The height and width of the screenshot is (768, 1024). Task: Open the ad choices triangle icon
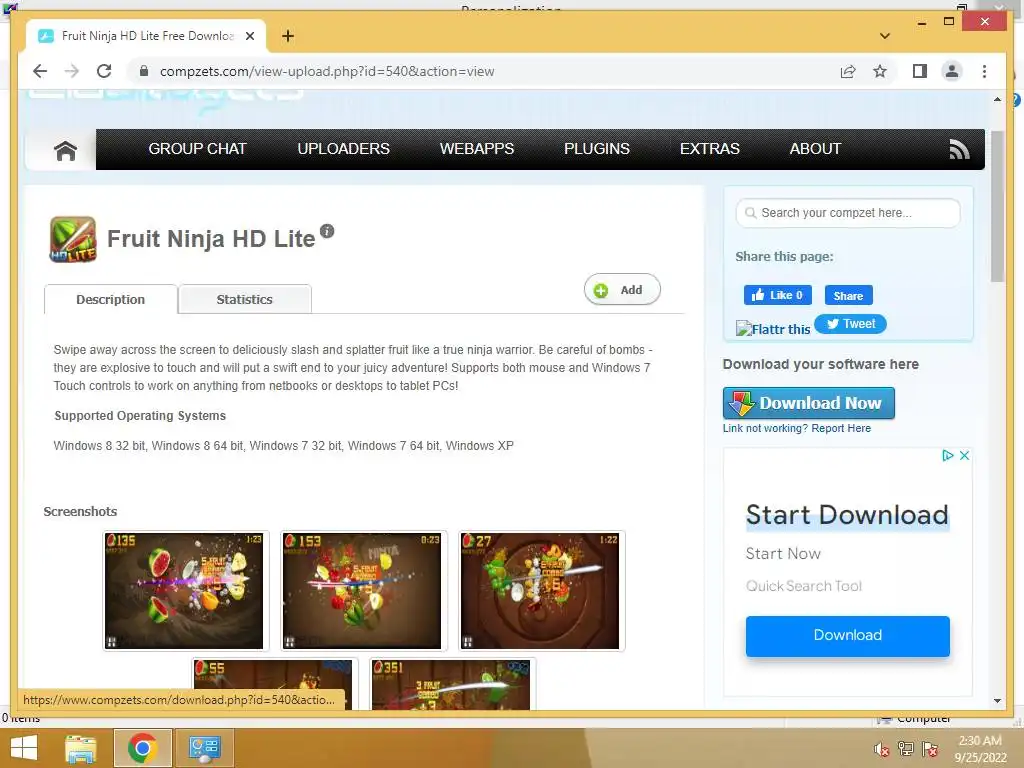point(948,455)
